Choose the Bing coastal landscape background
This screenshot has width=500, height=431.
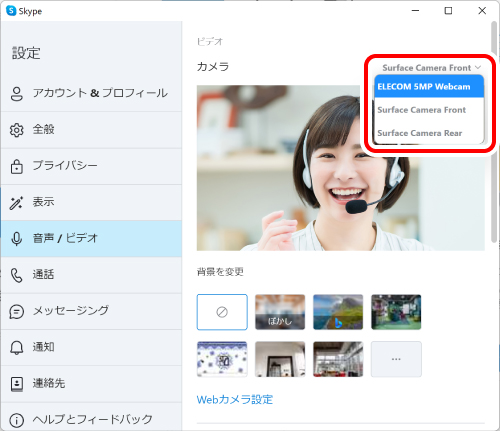338,312
